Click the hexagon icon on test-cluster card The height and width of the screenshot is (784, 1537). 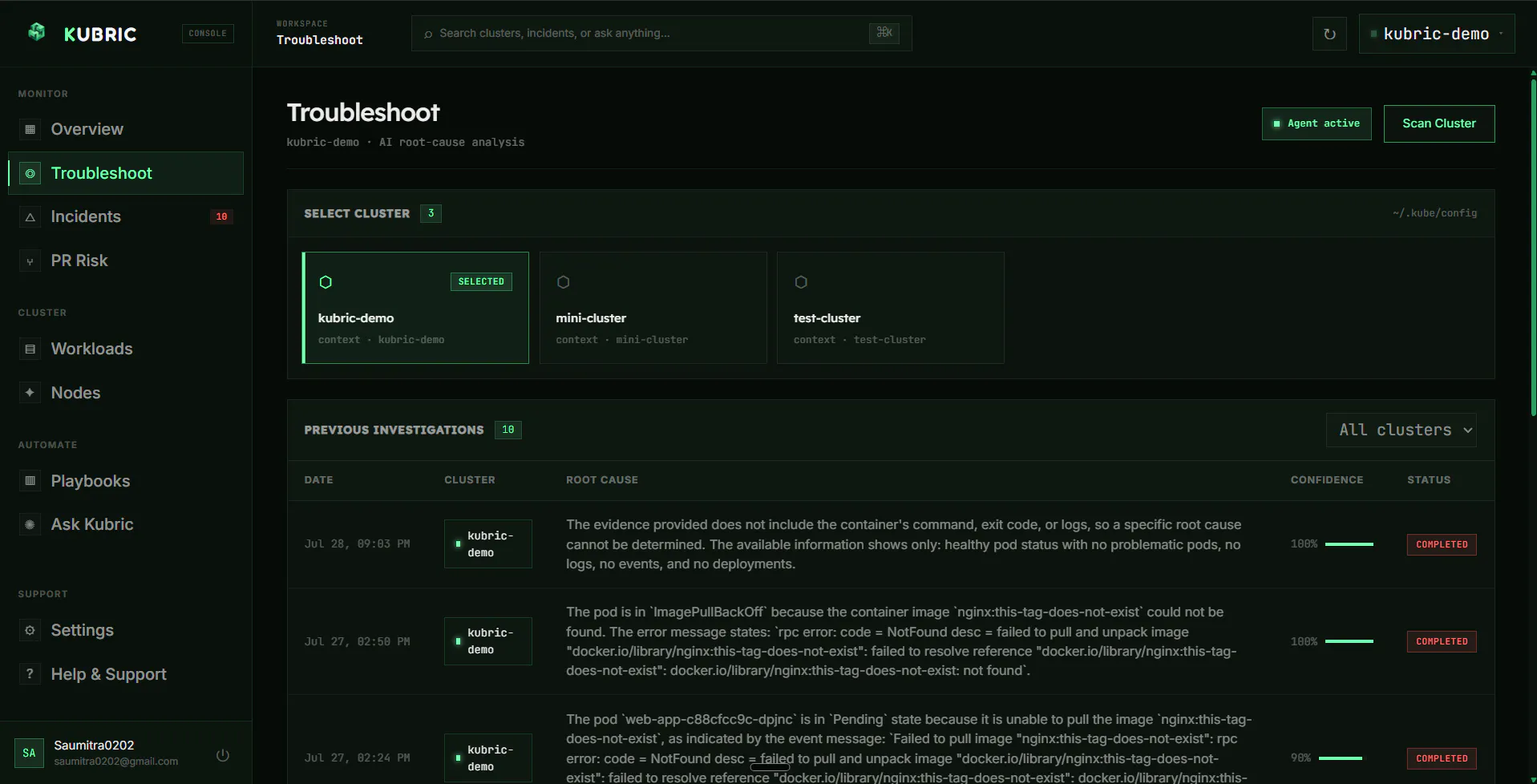(801, 282)
